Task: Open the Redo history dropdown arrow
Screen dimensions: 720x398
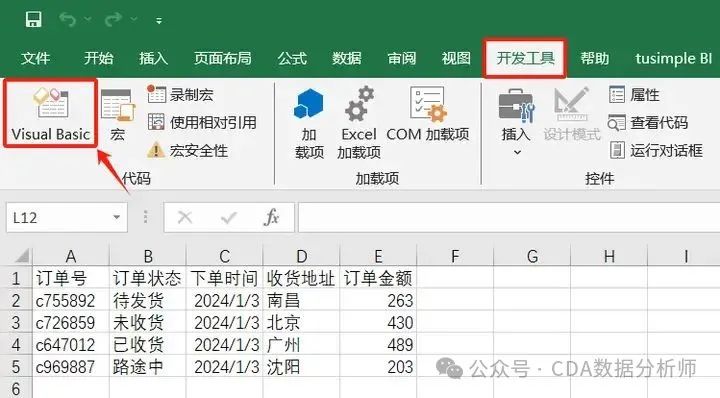Action: (134, 20)
